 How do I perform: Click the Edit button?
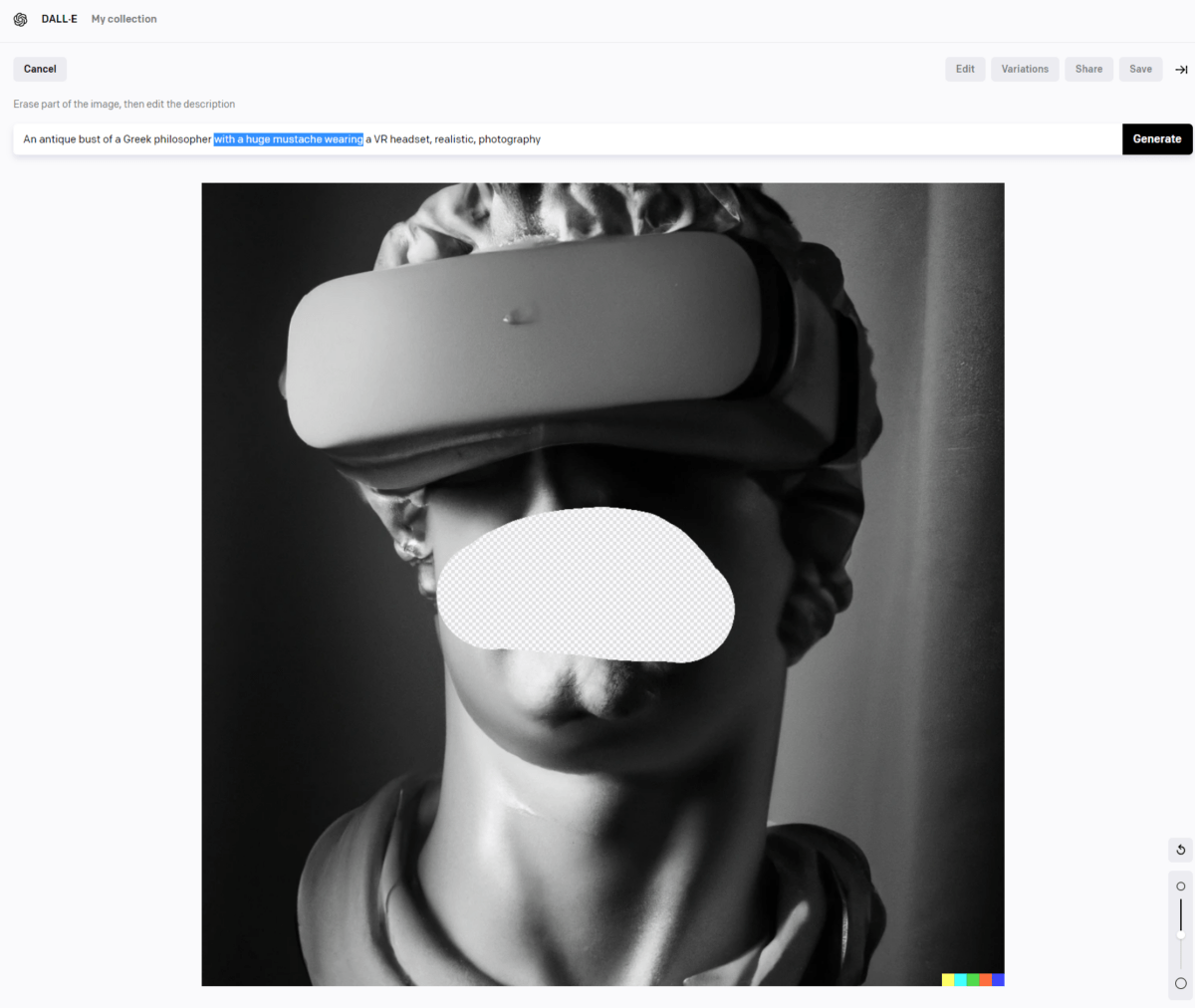point(965,69)
